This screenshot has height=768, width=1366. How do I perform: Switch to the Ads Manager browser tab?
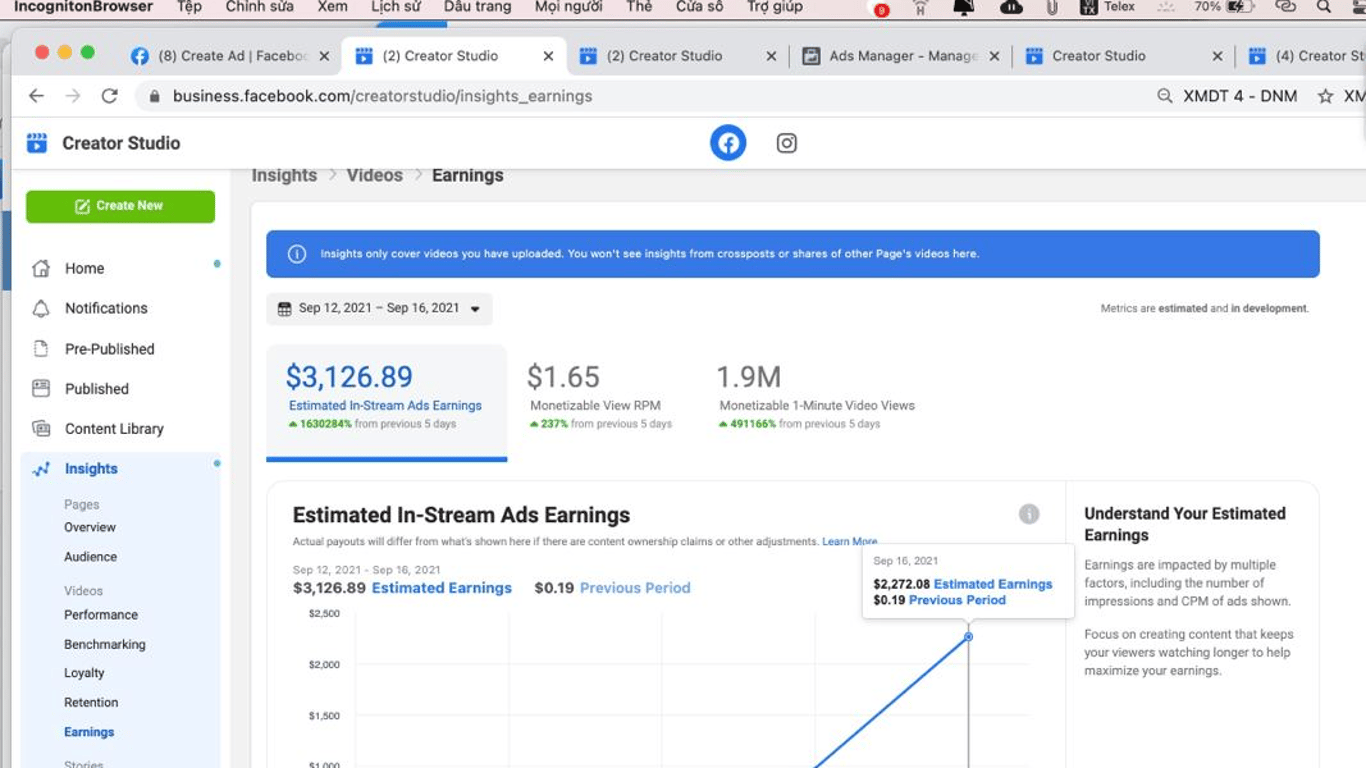(900, 56)
